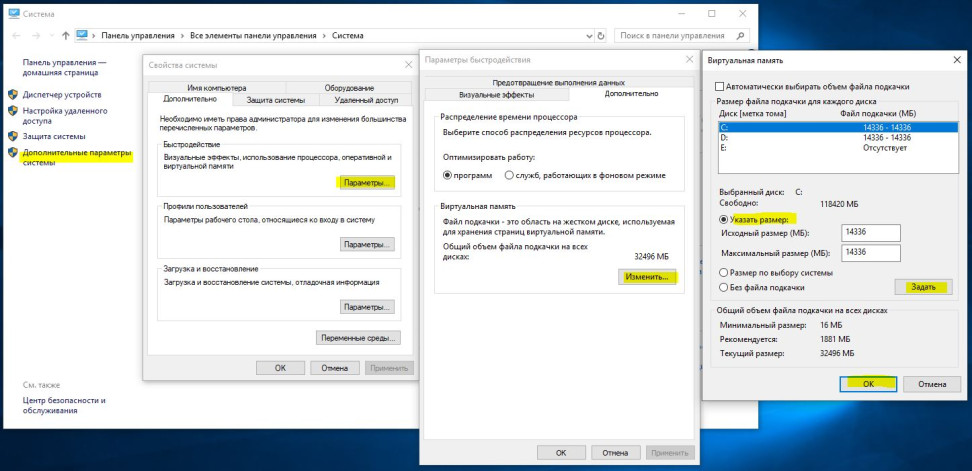Click Отмена in Параметры быстродействия dialog

tap(616, 452)
